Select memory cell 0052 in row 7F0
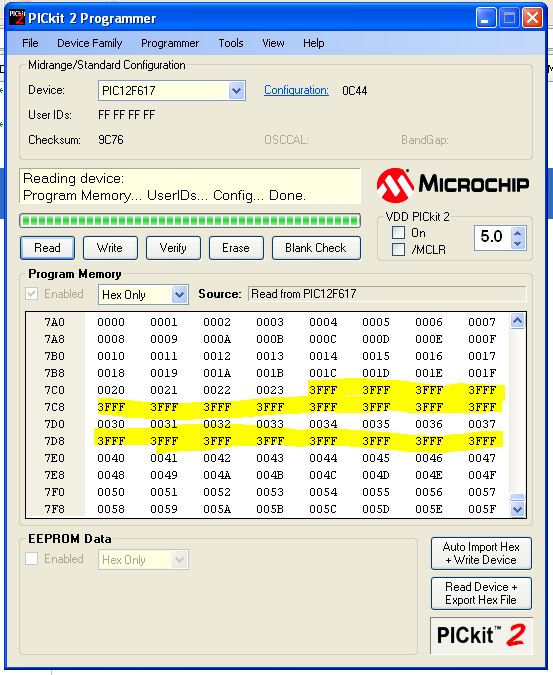 coord(217,492)
